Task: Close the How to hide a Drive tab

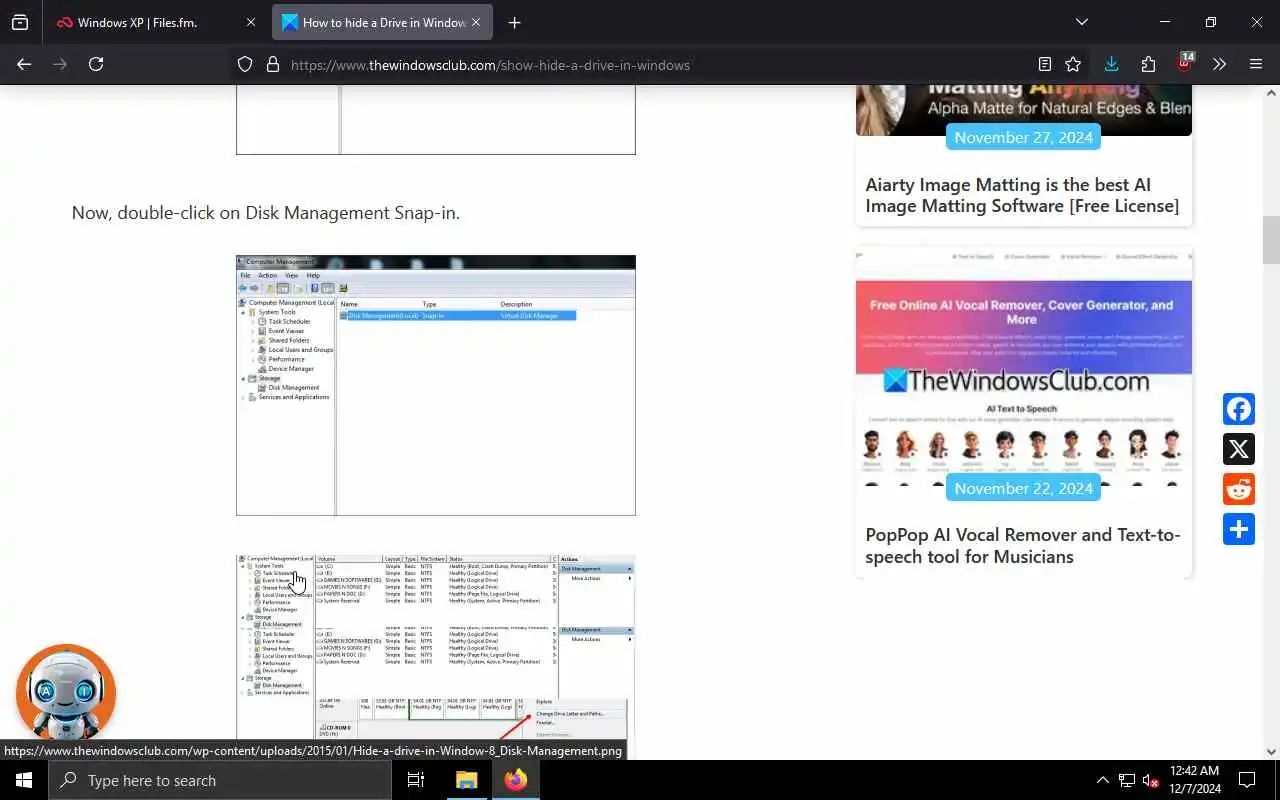Action: tap(476, 22)
